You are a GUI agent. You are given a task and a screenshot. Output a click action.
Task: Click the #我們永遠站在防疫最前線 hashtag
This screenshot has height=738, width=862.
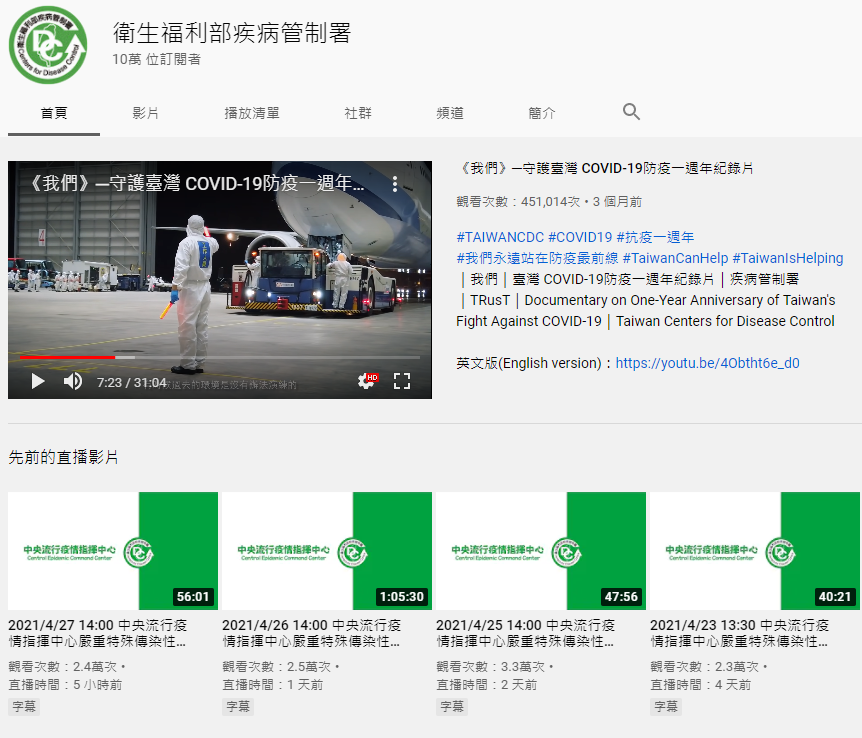pyautogui.click(x=537, y=258)
